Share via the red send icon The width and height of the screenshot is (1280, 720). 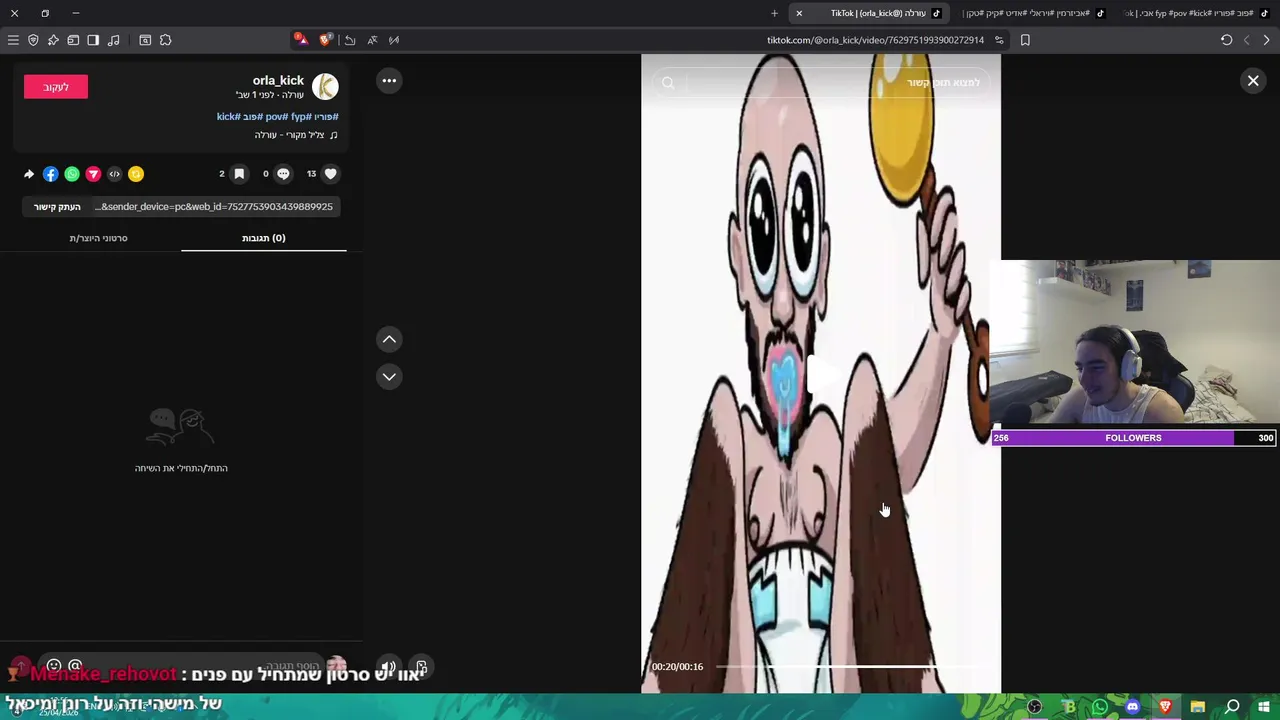pos(93,174)
